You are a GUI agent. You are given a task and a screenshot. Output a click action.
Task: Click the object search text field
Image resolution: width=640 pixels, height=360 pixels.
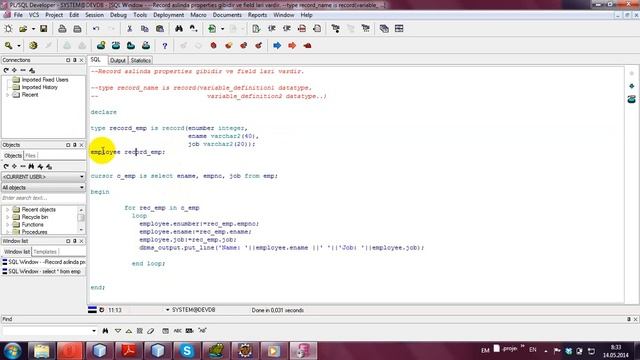43,198
